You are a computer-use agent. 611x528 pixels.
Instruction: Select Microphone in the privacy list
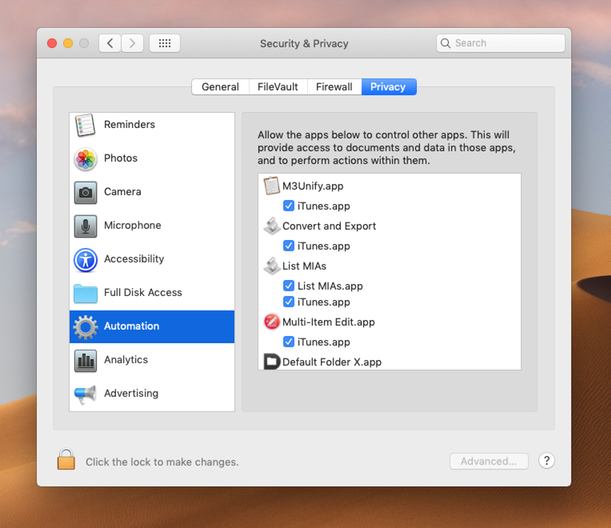(x=152, y=226)
